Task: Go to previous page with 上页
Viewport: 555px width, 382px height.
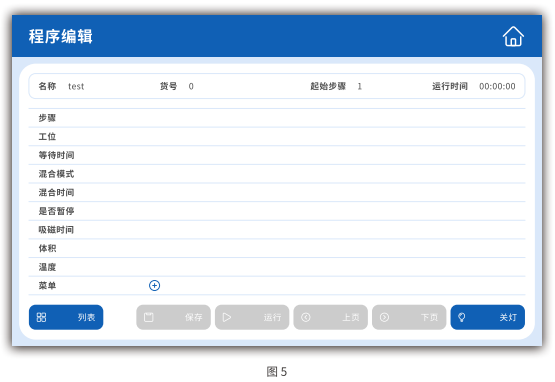Action: pyautogui.click(x=331, y=317)
